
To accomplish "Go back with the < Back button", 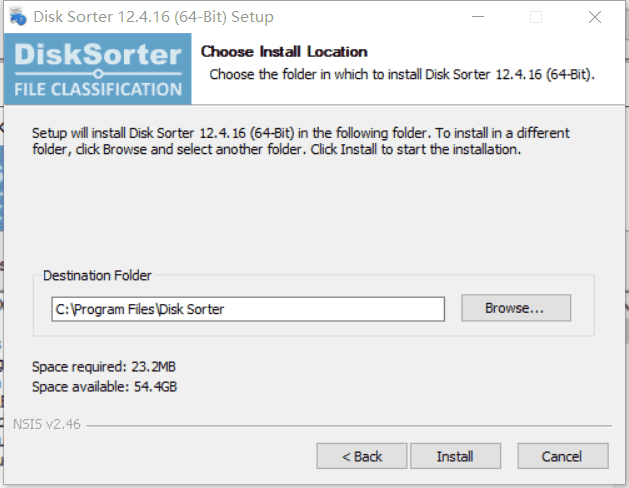I will tap(362, 456).
